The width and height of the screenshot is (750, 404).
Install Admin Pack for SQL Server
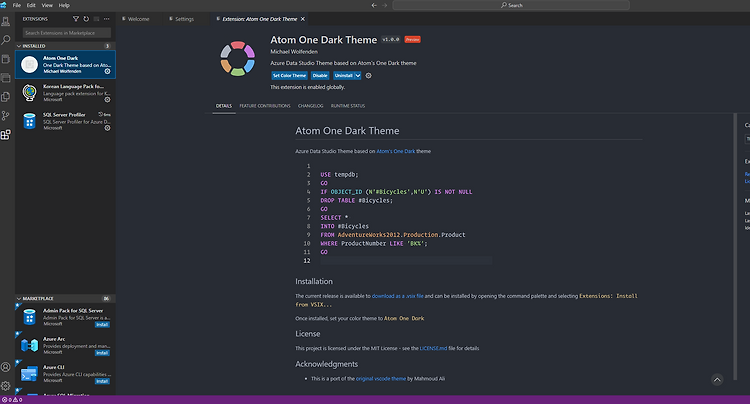pos(102,325)
